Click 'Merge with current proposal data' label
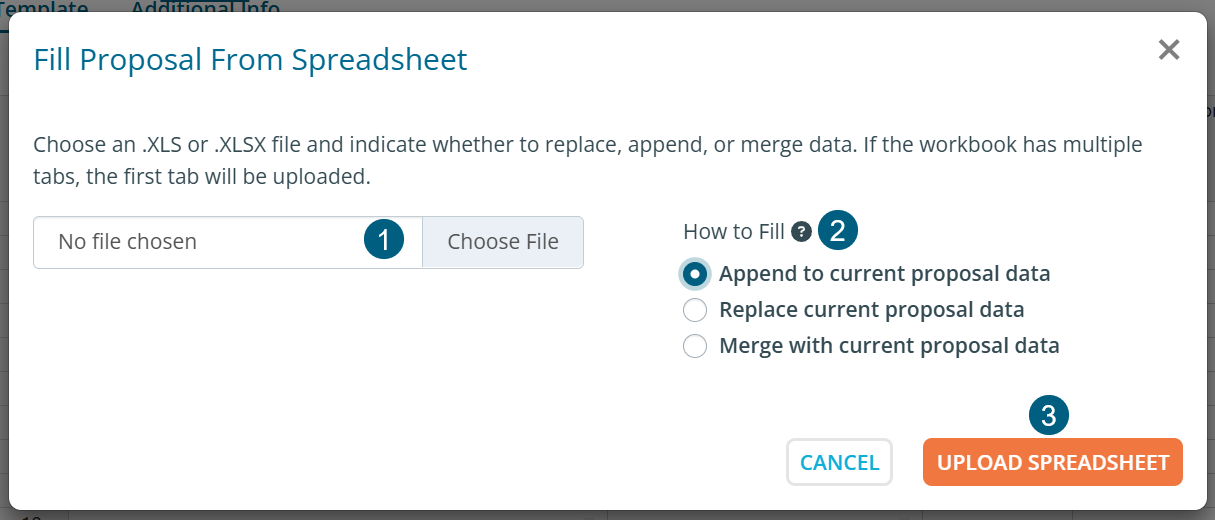The image size is (1215, 520). click(889, 346)
